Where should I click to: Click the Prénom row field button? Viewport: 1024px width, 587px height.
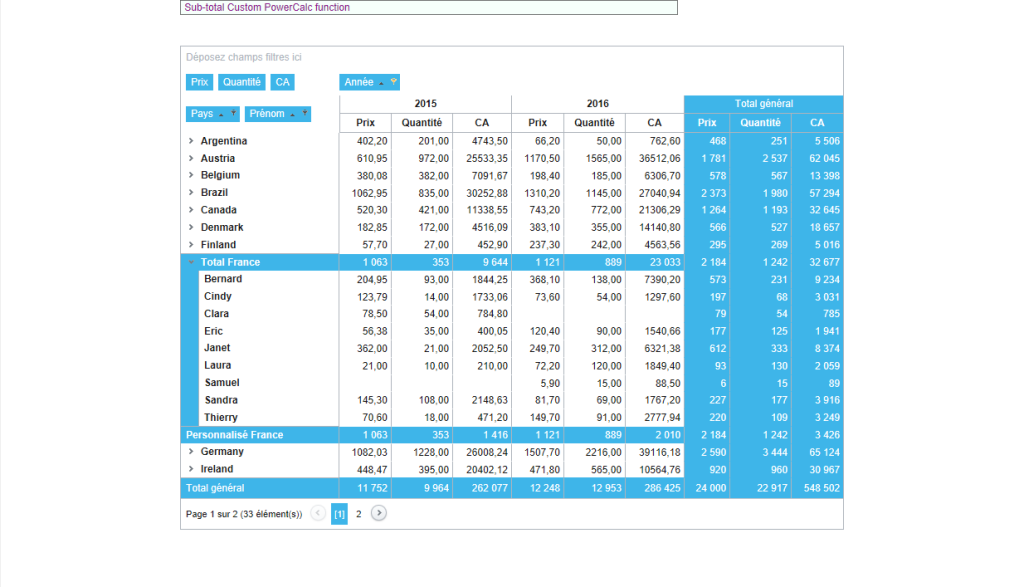point(278,114)
